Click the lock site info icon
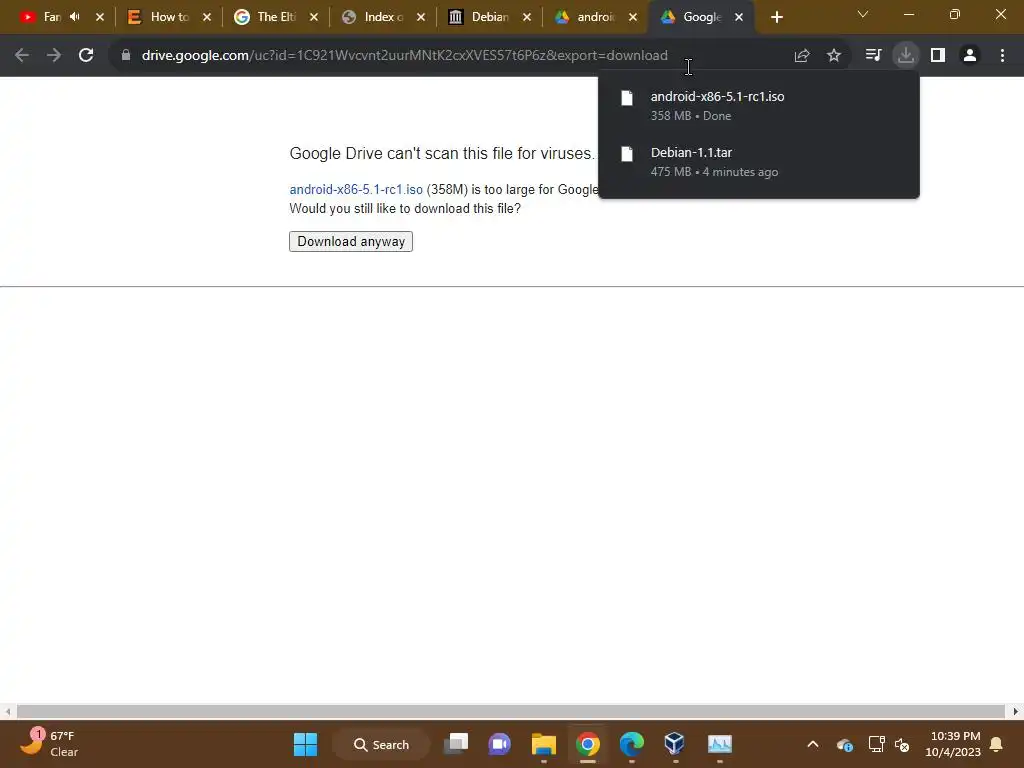This screenshot has width=1024, height=768. 126,56
